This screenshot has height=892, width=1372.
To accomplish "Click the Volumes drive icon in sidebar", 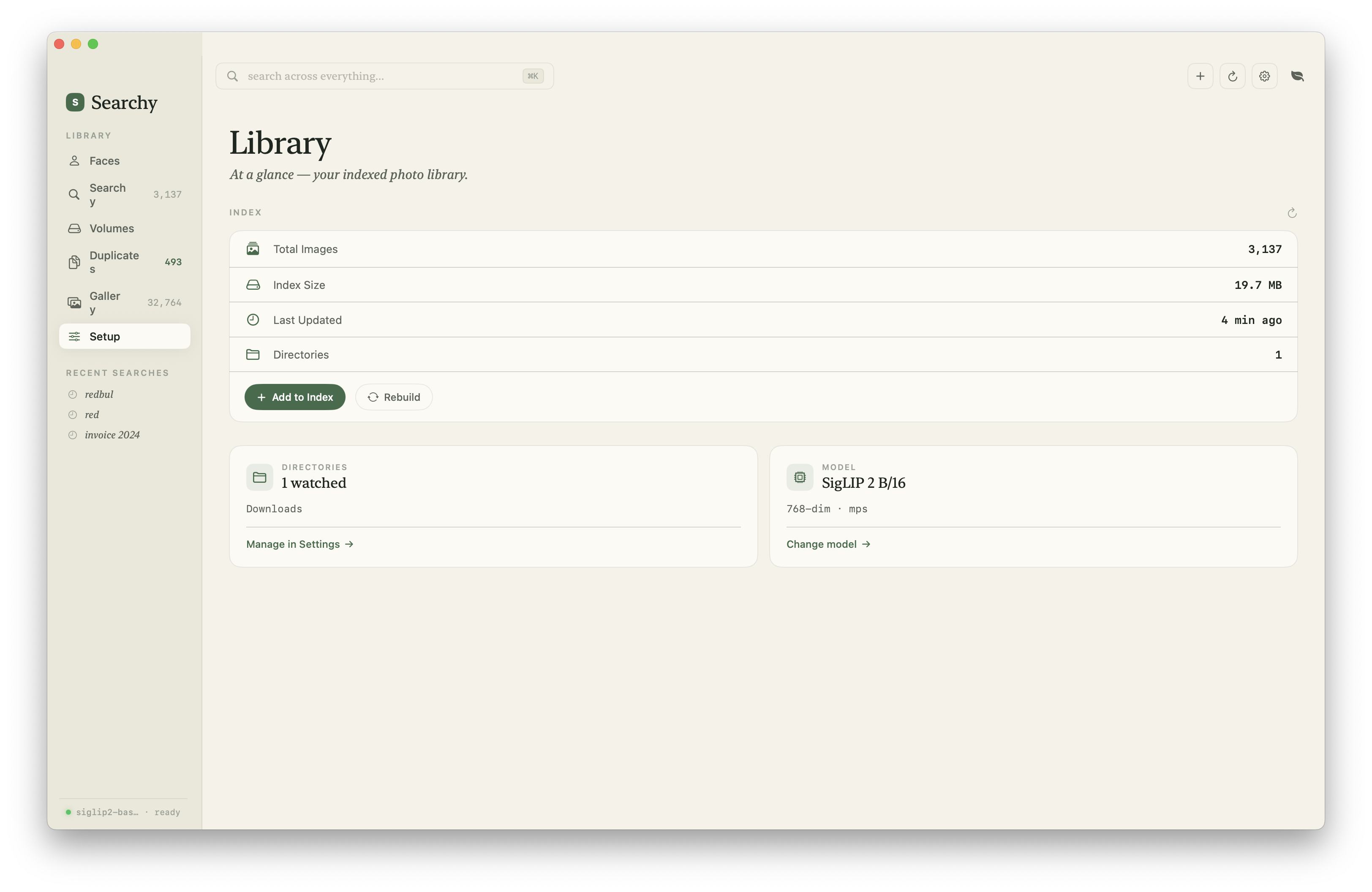I will coord(74,228).
